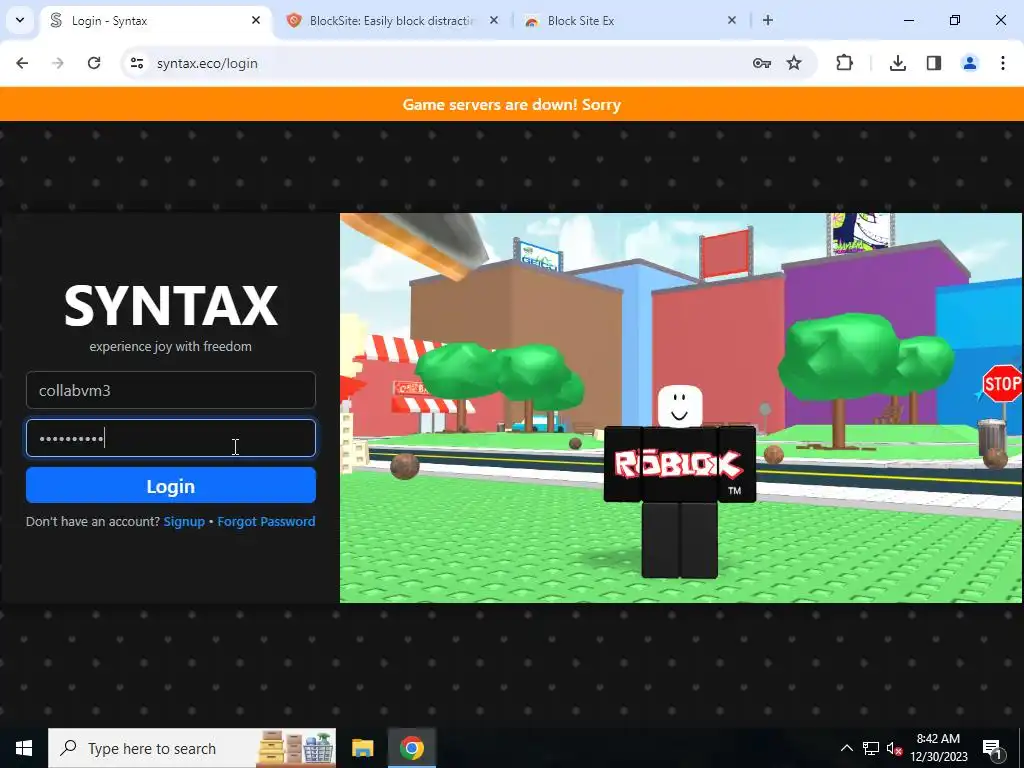The height and width of the screenshot is (768, 1024).
Task: Bookmark this page with the star
Action: (x=794, y=63)
